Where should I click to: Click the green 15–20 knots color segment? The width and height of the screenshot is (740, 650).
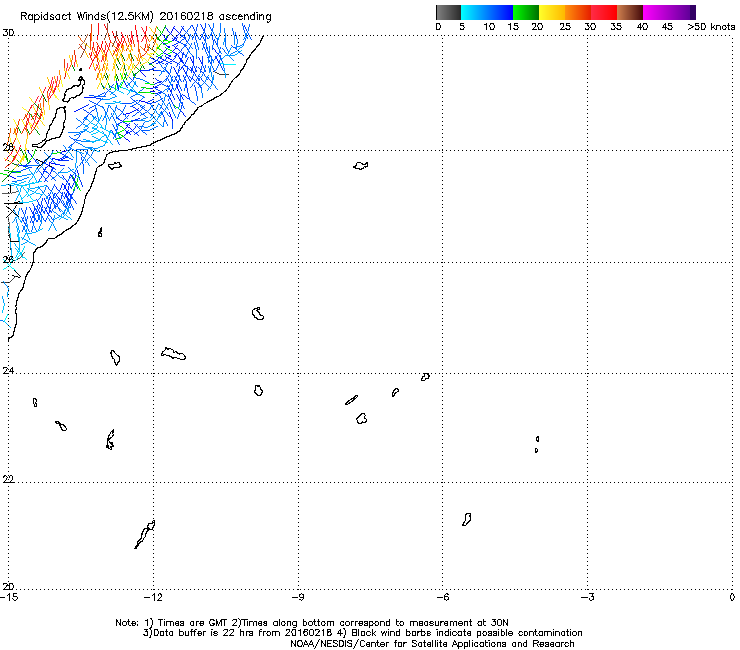[x=526, y=12]
